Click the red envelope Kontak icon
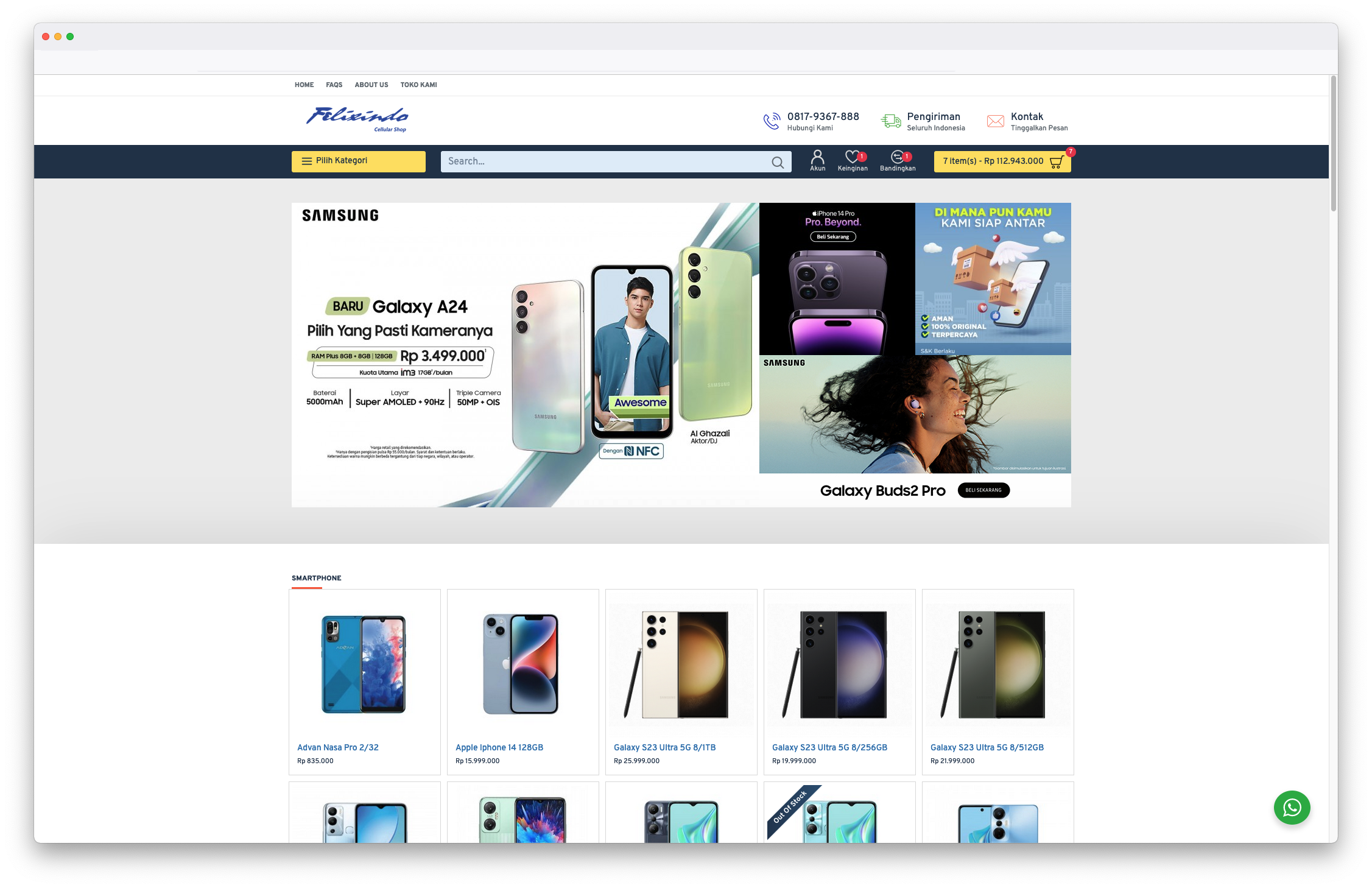Image resolution: width=1372 pixels, height=888 pixels. click(996, 121)
